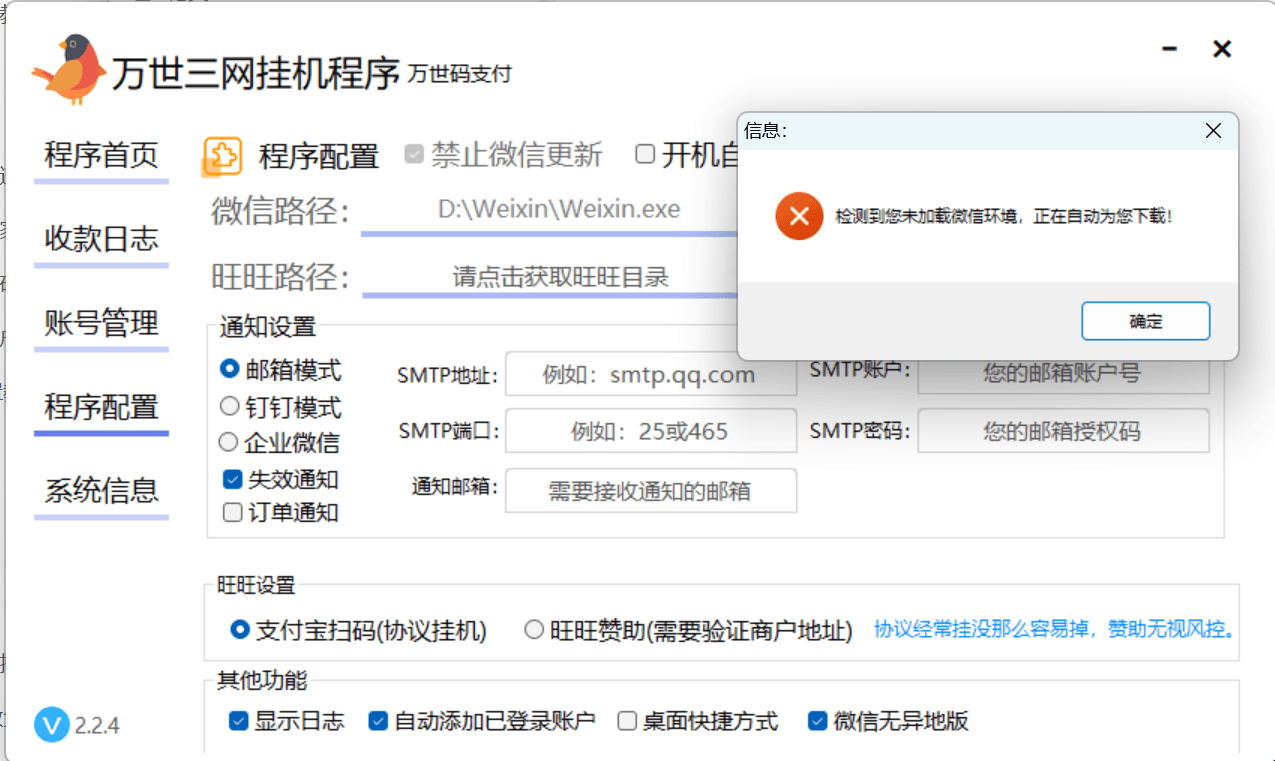
Task: Click the 通知设置 group label
Action: [x=267, y=327]
